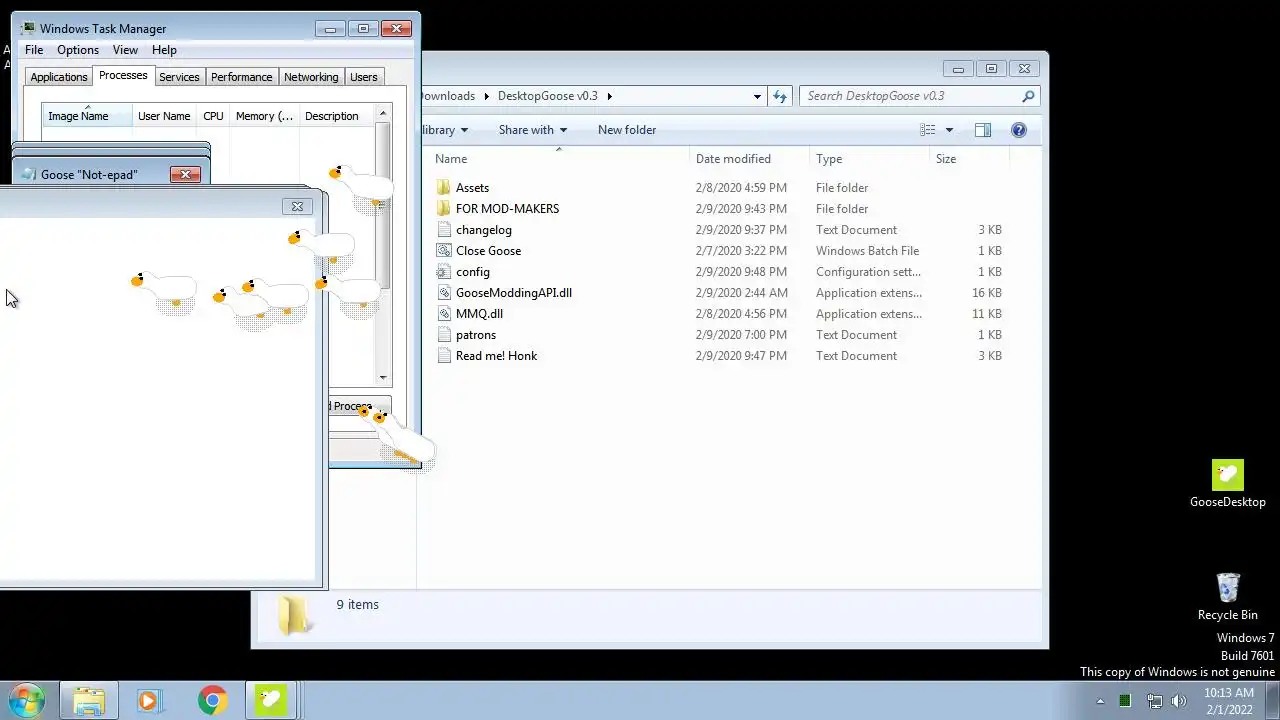Open the view options dropdown arrow

949,130
